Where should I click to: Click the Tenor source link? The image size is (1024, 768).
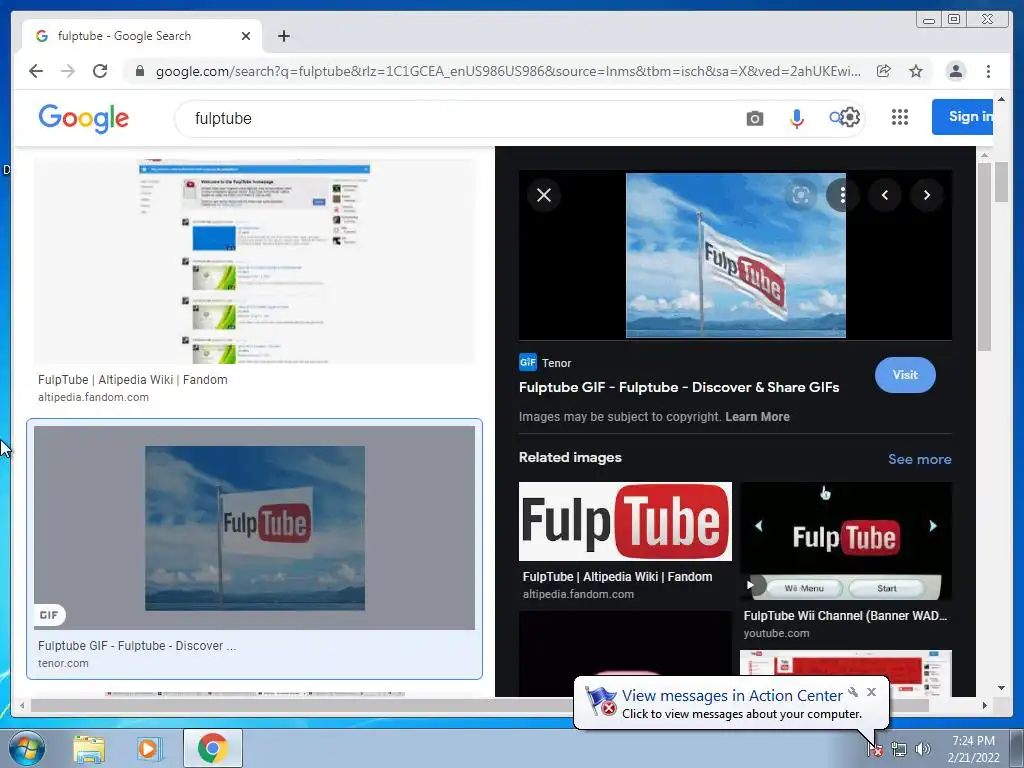556,363
